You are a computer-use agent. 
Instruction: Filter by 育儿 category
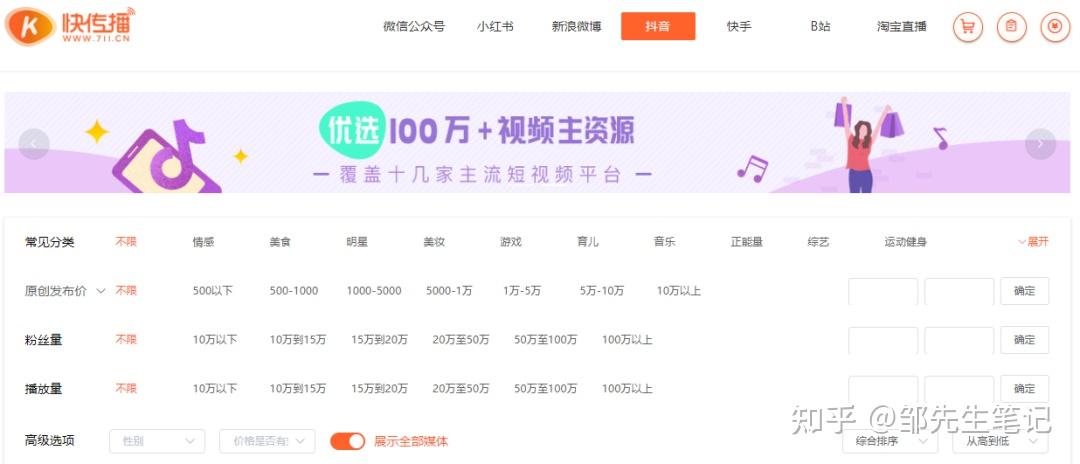click(x=588, y=242)
